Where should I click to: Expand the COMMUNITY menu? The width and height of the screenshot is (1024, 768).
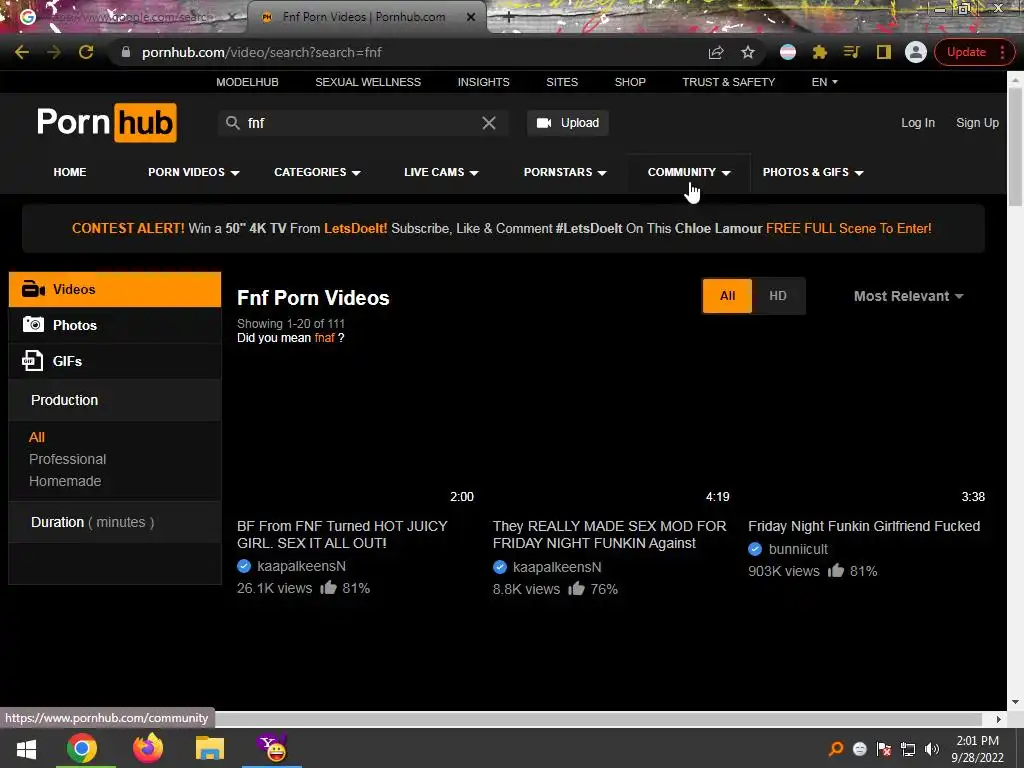(x=688, y=172)
